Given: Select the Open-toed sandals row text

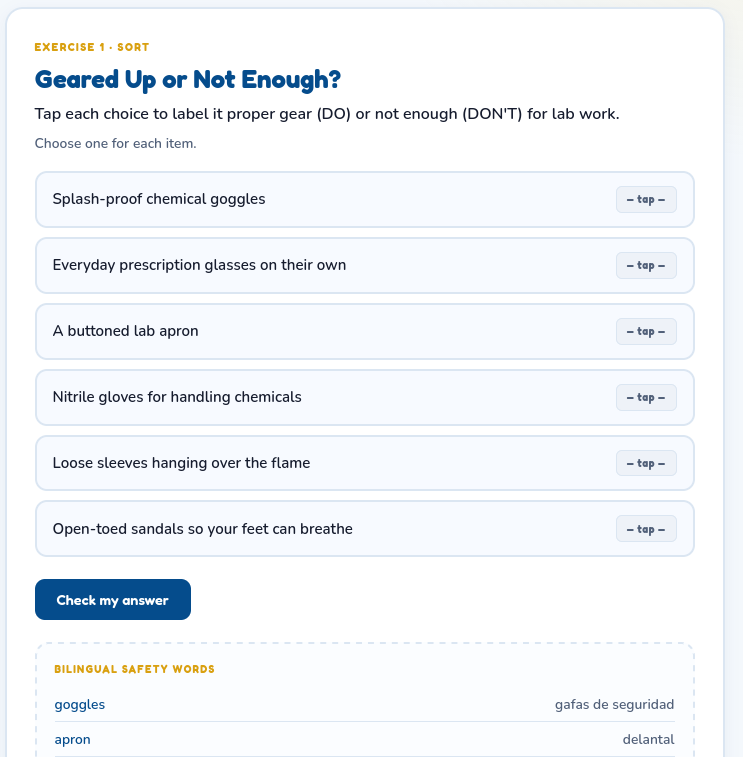Looking at the screenshot, I should click(202, 529).
